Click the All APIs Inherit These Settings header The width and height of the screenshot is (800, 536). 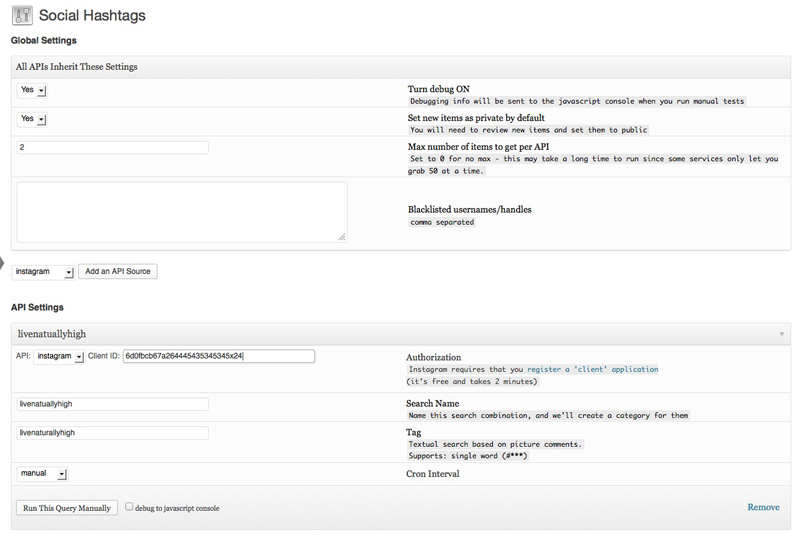click(401, 67)
